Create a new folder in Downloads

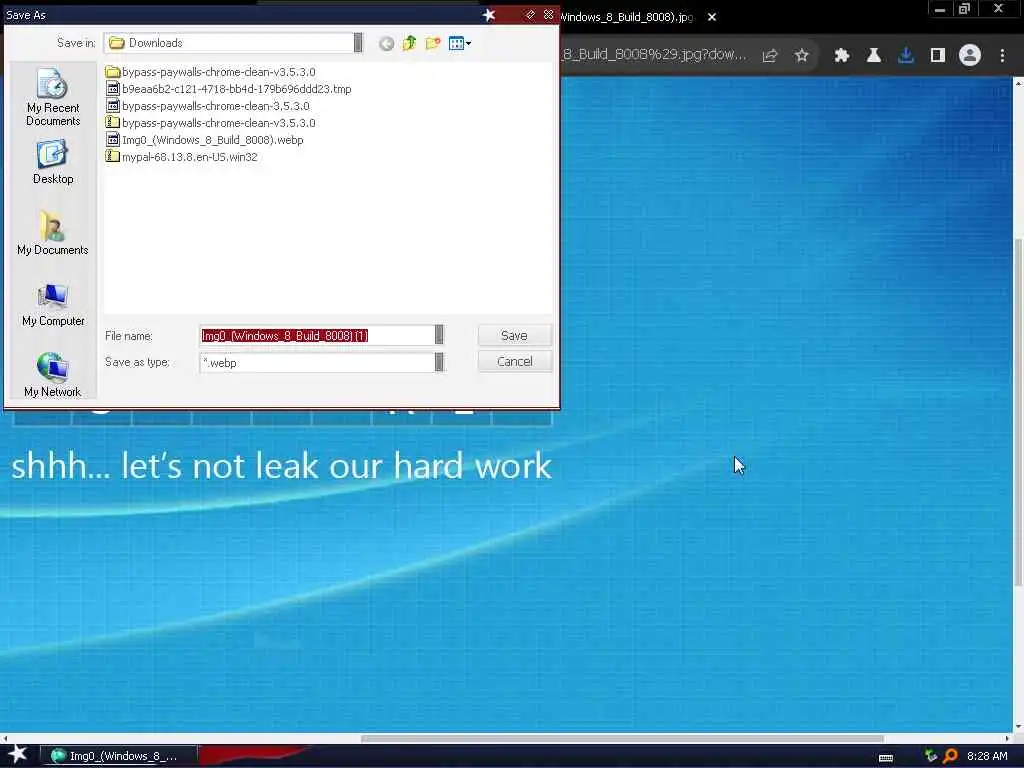click(432, 44)
